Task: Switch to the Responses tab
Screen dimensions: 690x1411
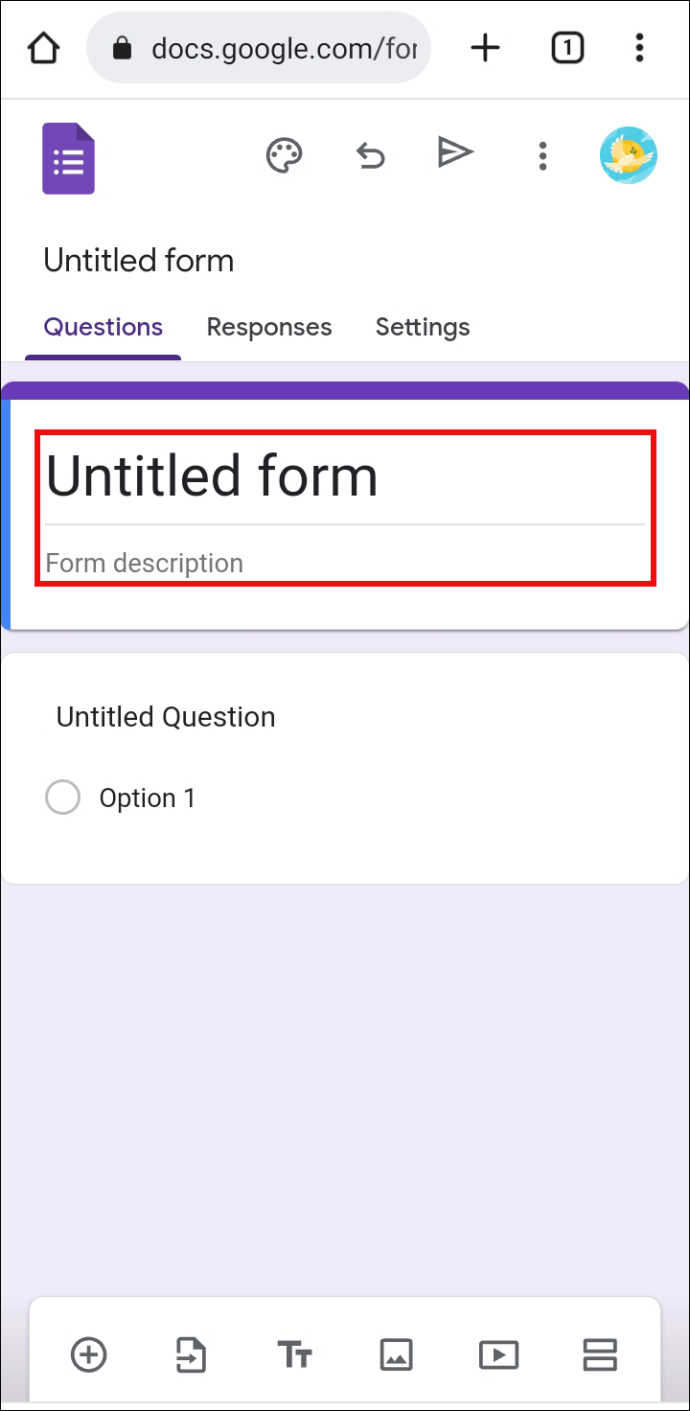Action: tap(269, 327)
